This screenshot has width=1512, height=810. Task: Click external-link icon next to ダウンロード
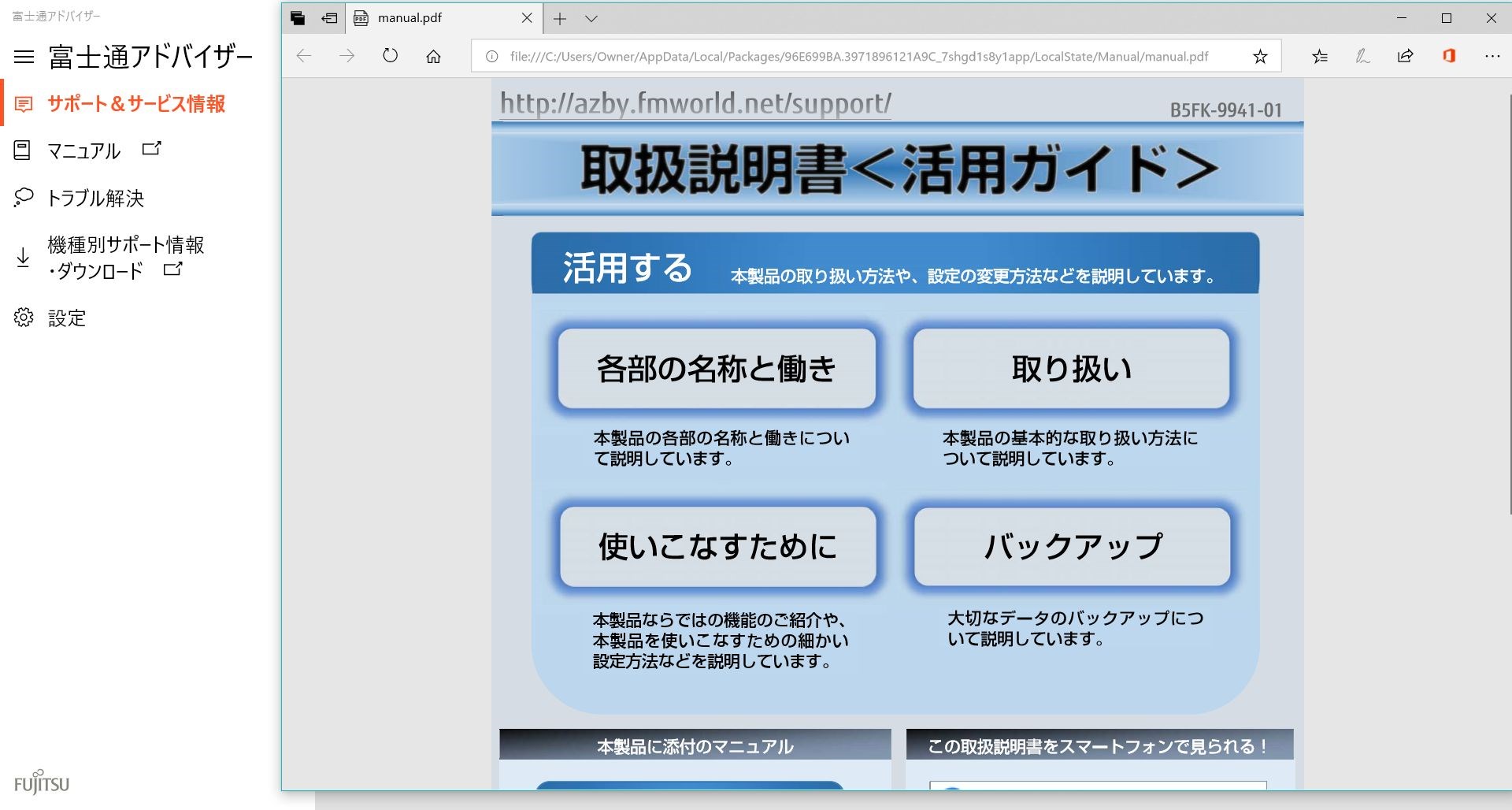click(x=172, y=269)
